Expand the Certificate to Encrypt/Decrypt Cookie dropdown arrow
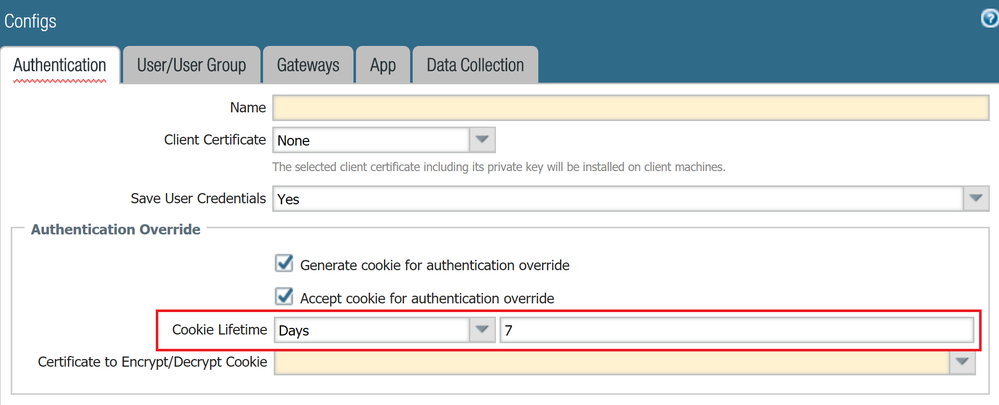The width and height of the screenshot is (999, 405). [x=962, y=362]
